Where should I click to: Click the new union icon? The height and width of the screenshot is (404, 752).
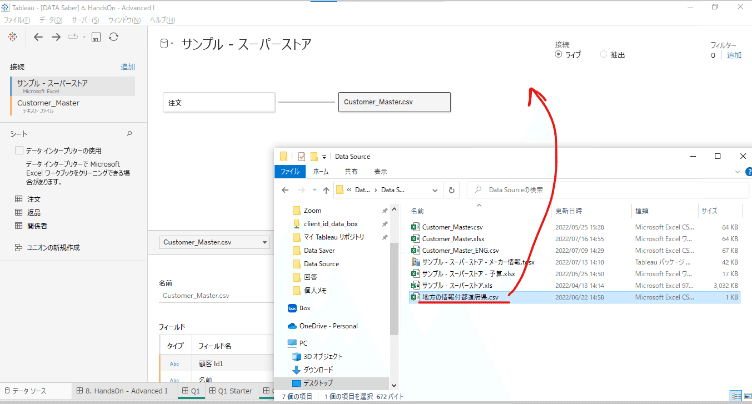19,248
